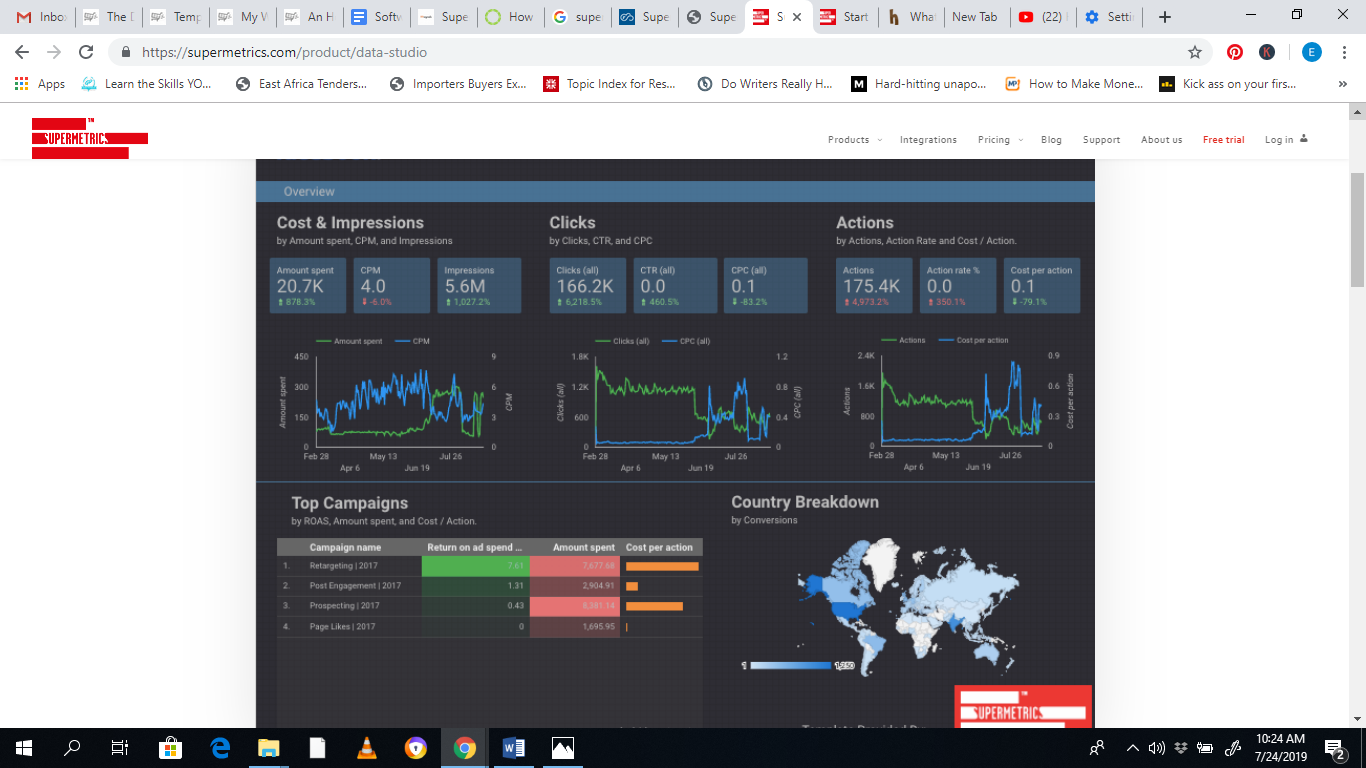Expand the Products menu
This screenshot has width=1366, height=768.
[855, 140]
